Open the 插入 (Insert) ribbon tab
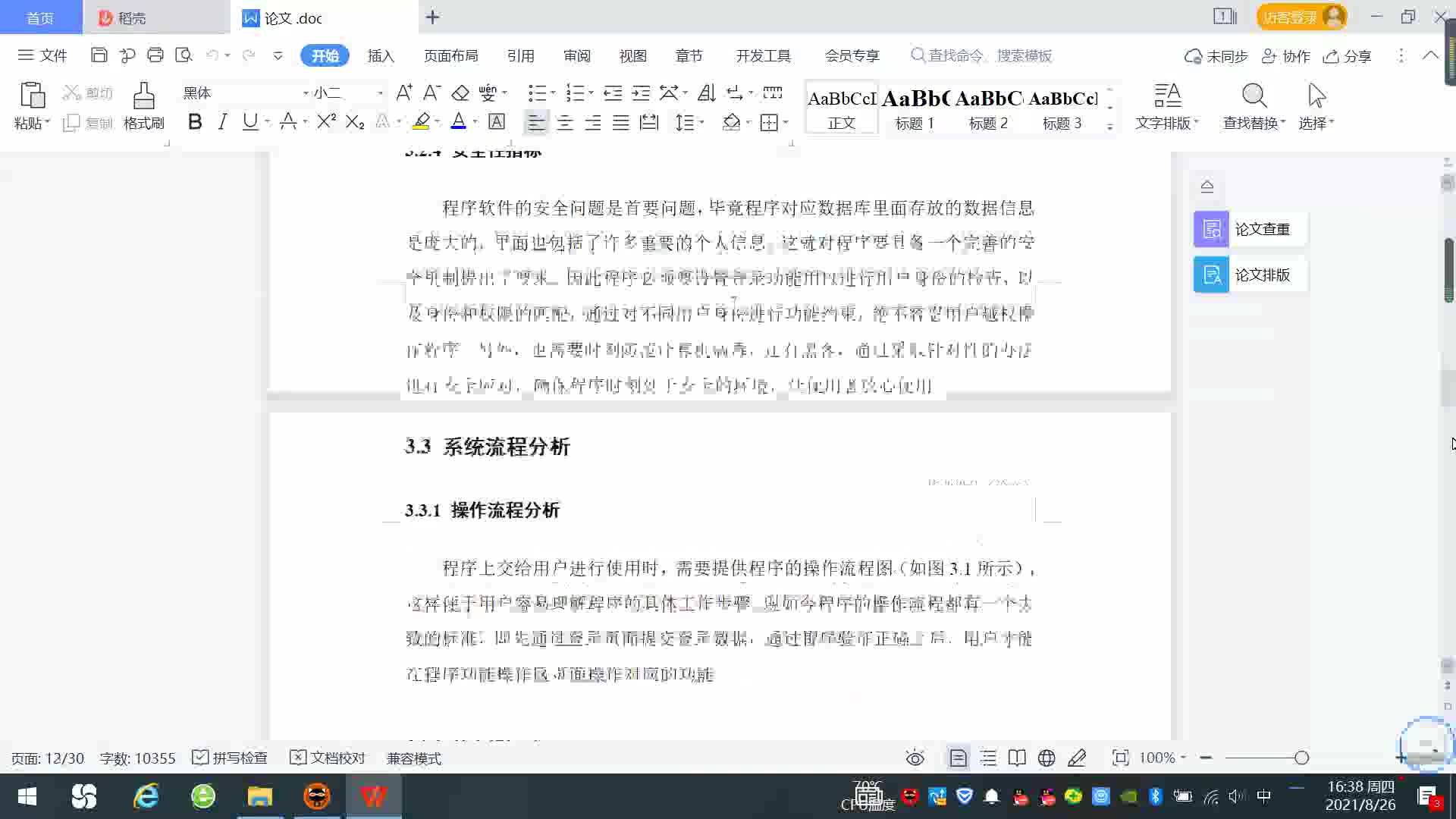1456x819 pixels. (381, 56)
